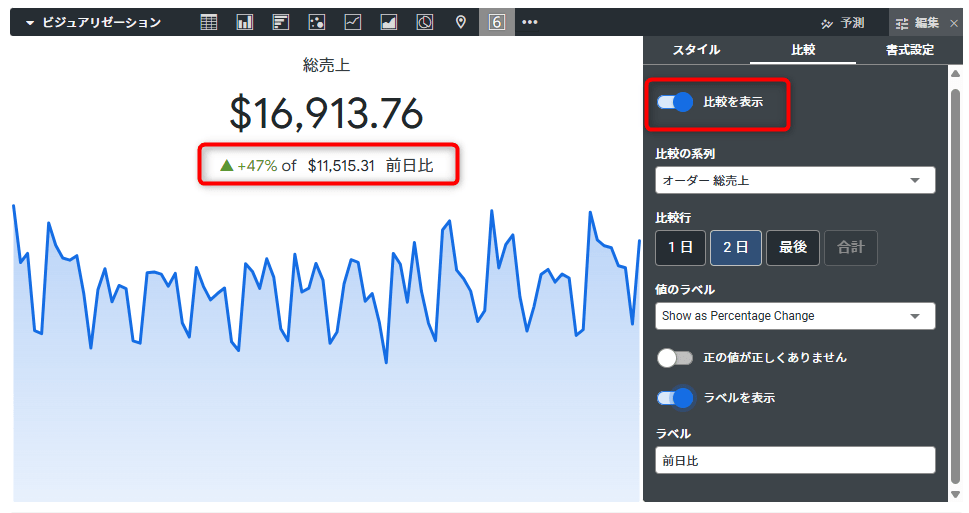Switch to the 書式設定 tab

pos(909,49)
